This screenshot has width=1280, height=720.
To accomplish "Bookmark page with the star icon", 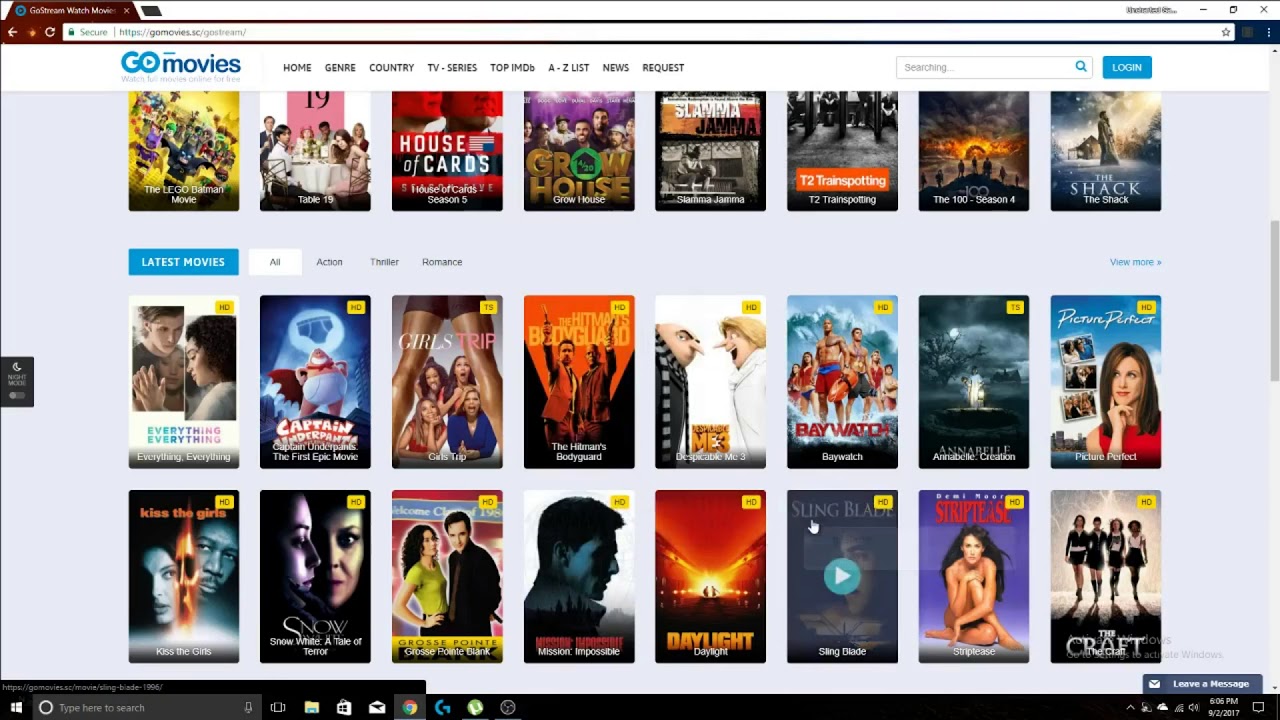I will (1226, 32).
